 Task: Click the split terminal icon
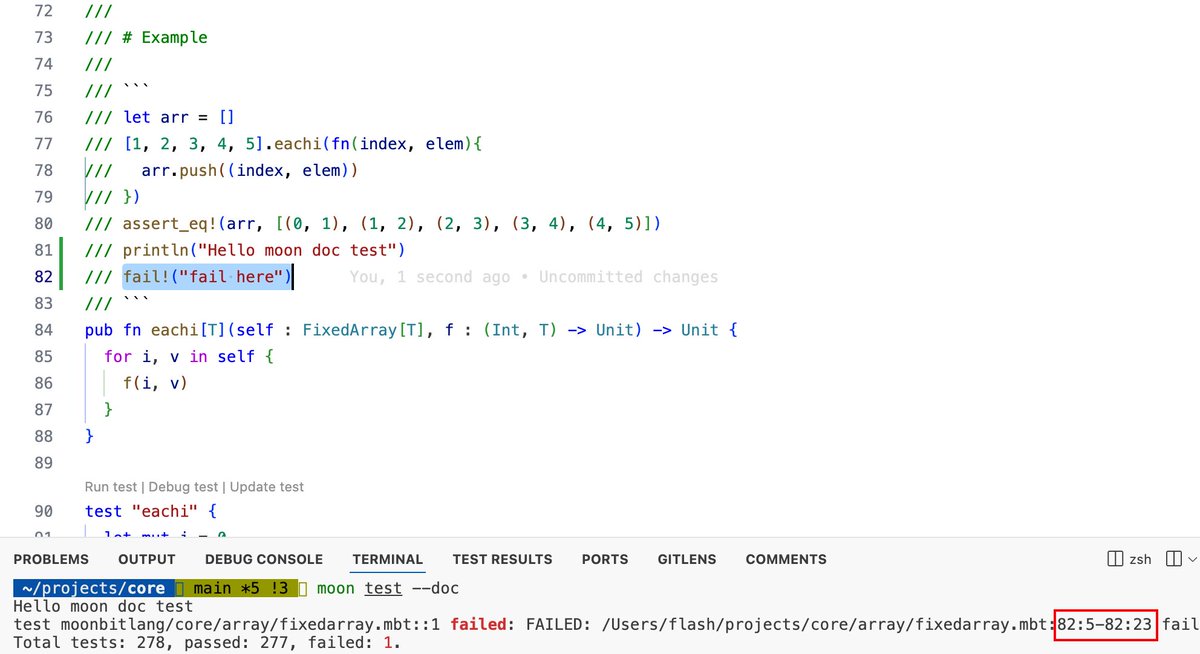pos(1173,559)
